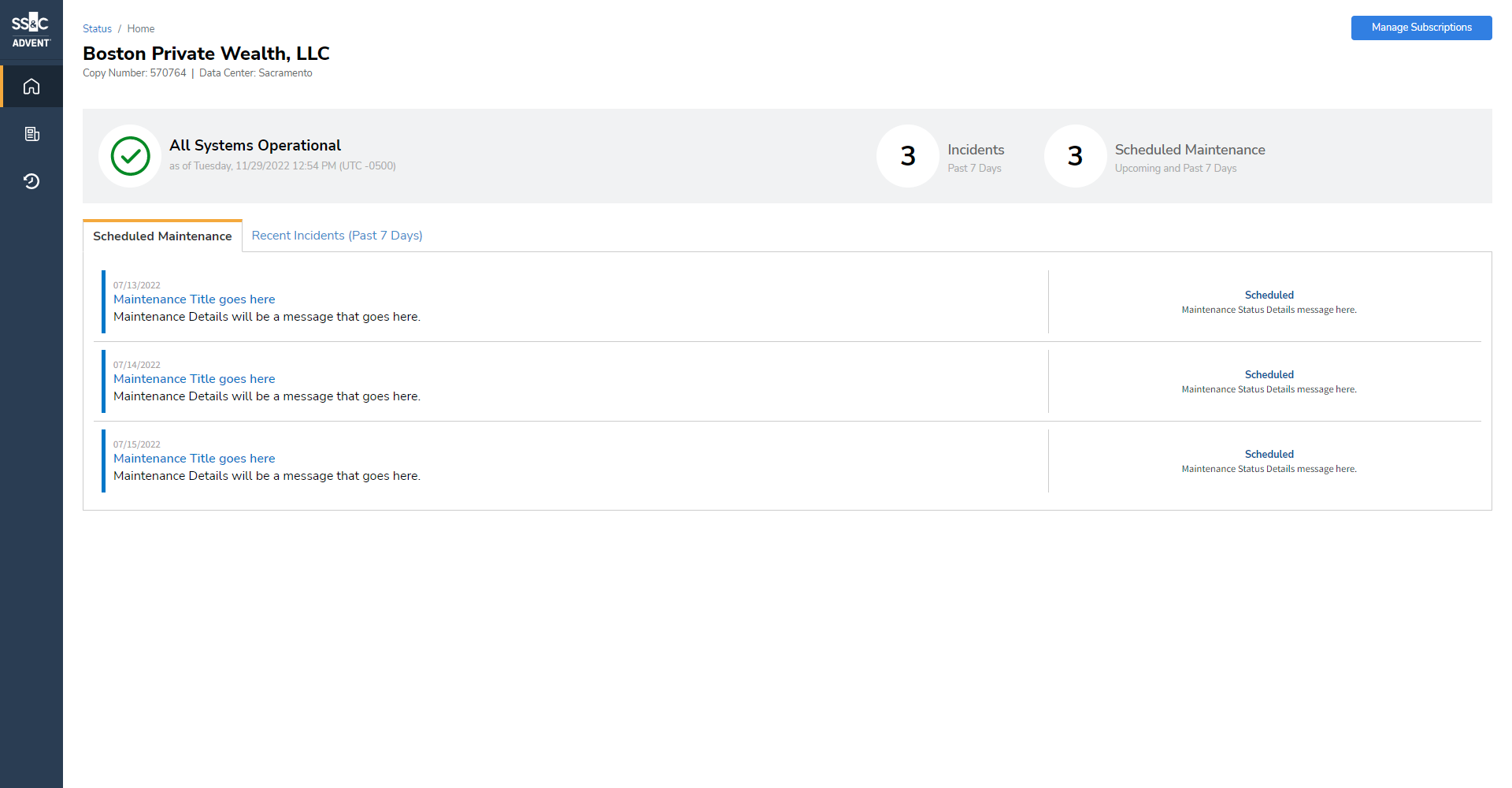Open the Maintenance Title link dated 07/14/2022
The image size is (1512, 788).
tap(195, 379)
